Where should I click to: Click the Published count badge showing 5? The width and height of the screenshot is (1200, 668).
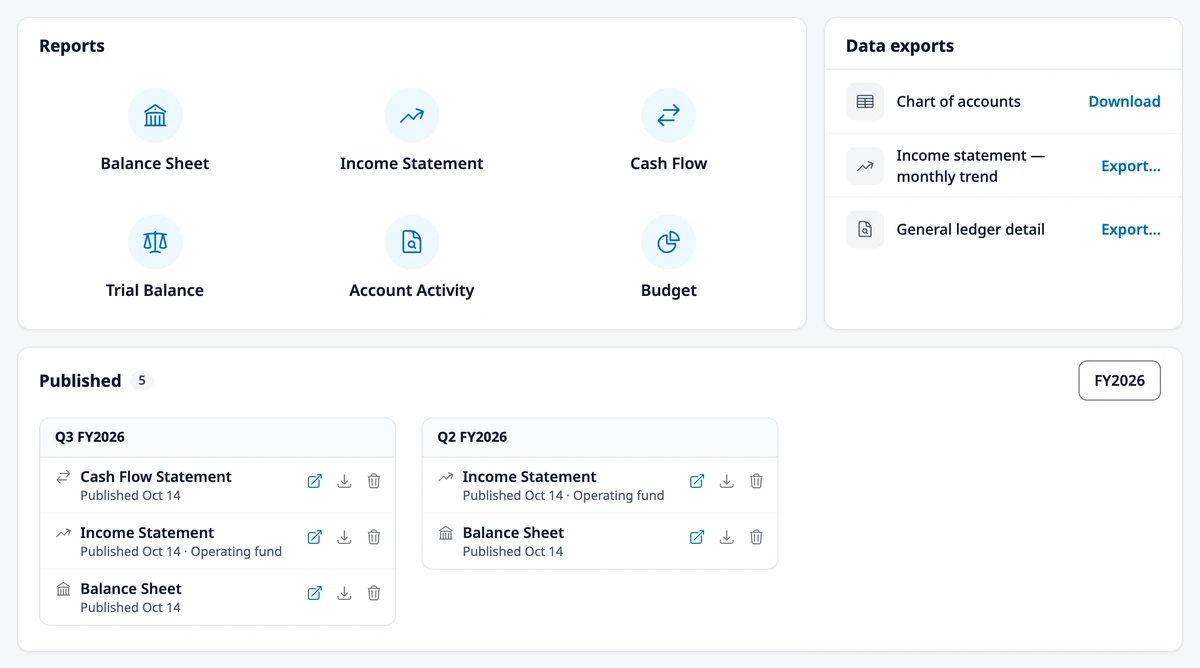coord(142,381)
